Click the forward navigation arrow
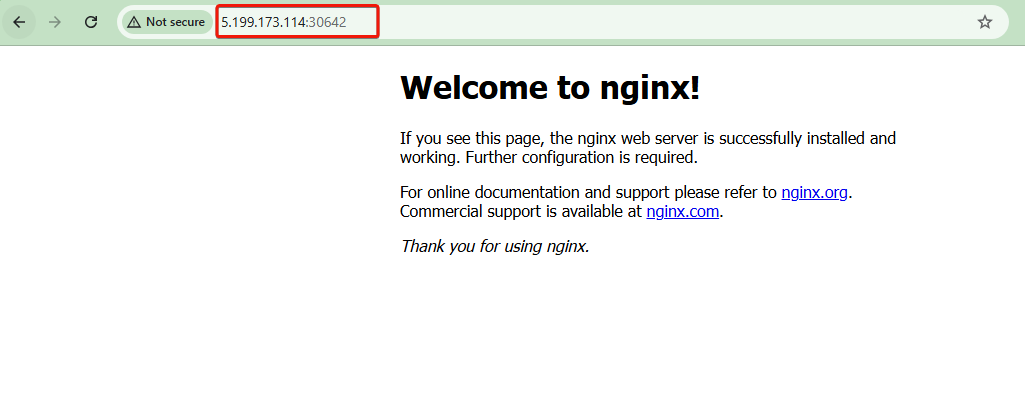 (55, 22)
